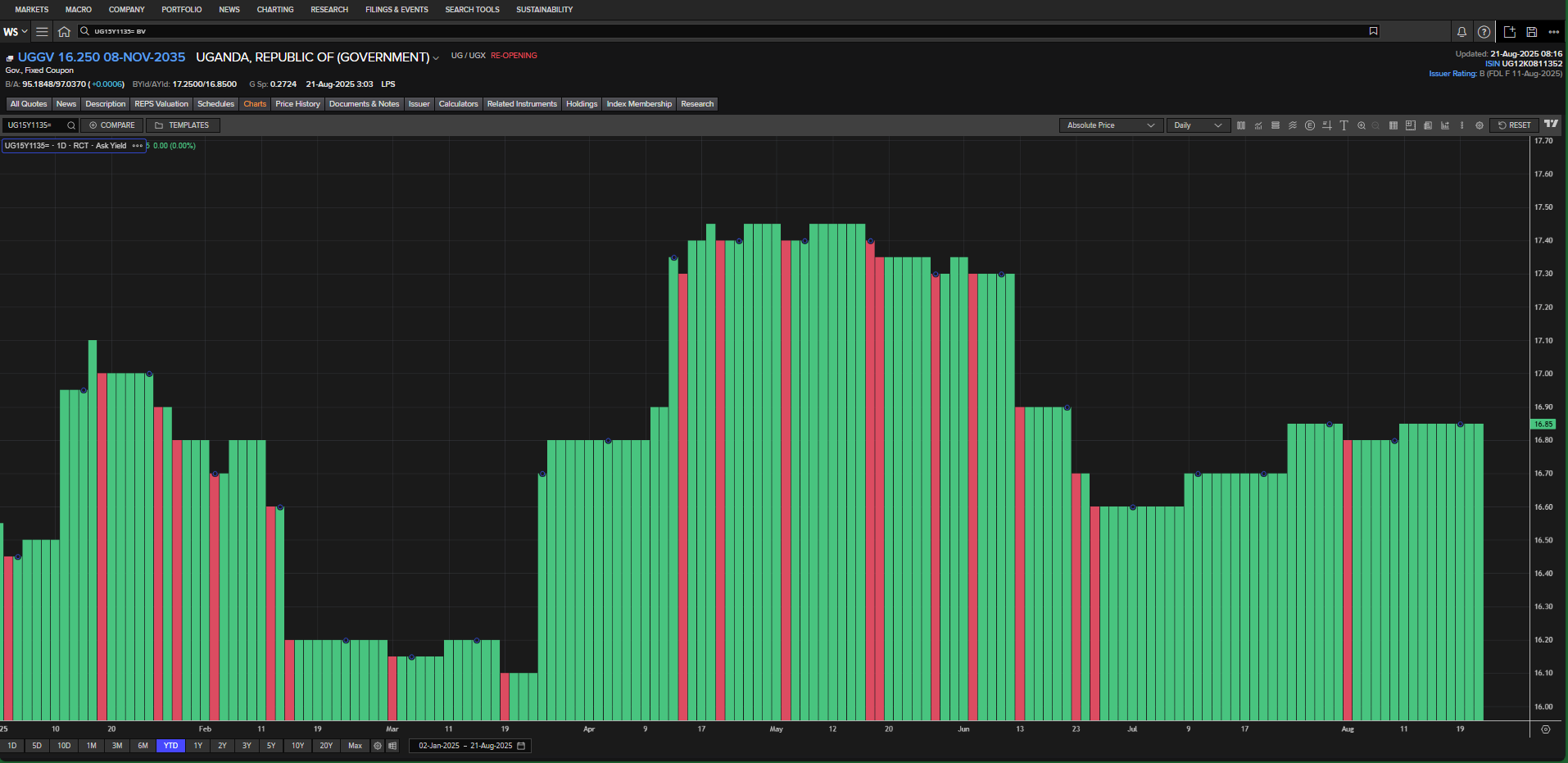Click the COMPARE button
Image resolution: width=1568 pixels, height=763 pixels.
112,125
